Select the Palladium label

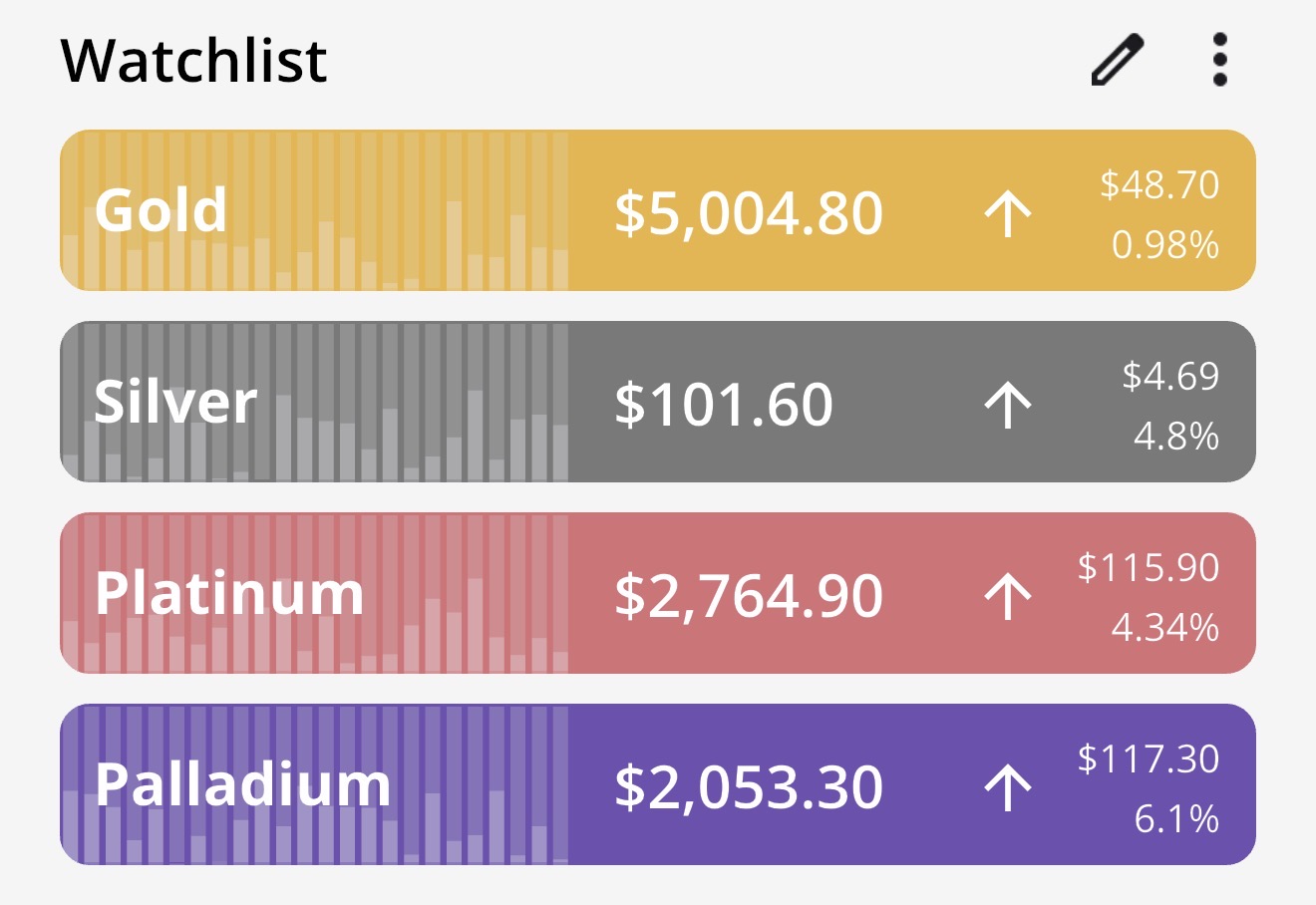(243, 784)
